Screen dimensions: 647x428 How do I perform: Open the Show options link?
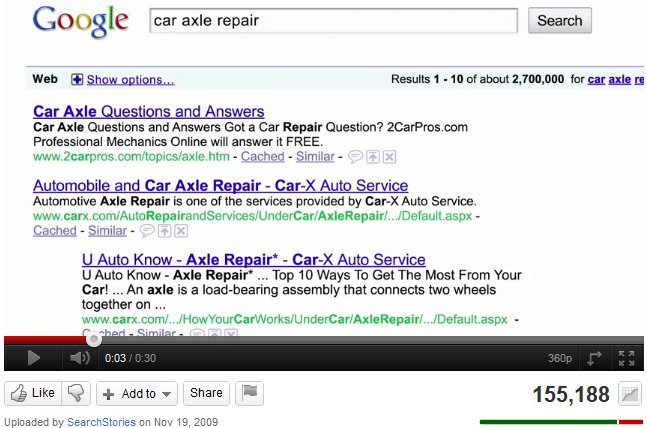pyautogui.click(x=130, y=80)
